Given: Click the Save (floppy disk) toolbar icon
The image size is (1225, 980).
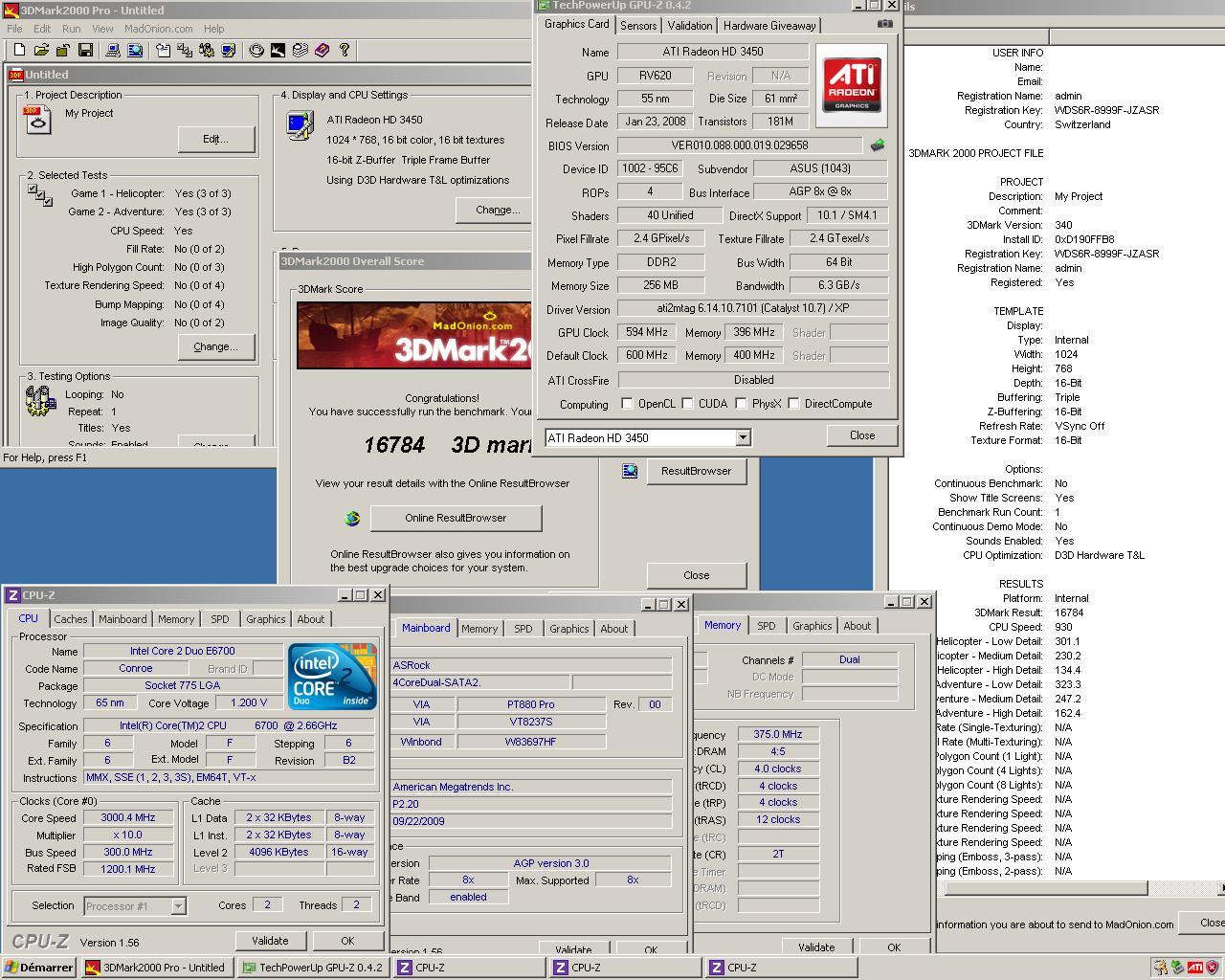Looking at the screenshot, I should pyautogui.click(x=85, y=50).
